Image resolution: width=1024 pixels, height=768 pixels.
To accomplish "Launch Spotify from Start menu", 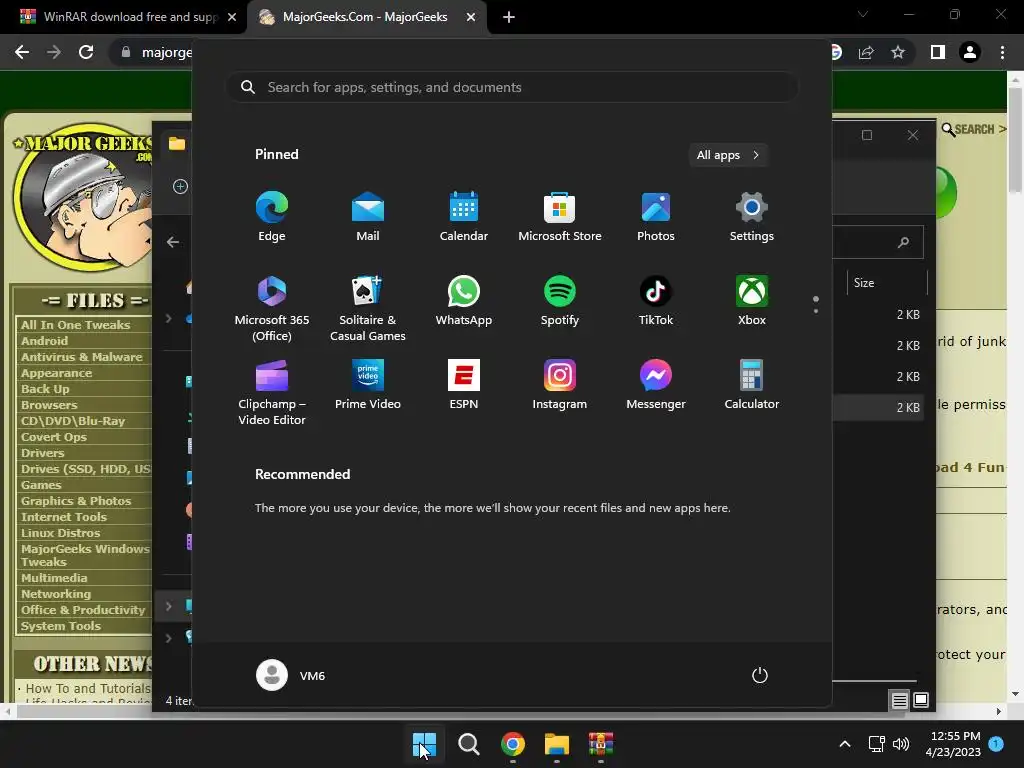I will (560, 300).
